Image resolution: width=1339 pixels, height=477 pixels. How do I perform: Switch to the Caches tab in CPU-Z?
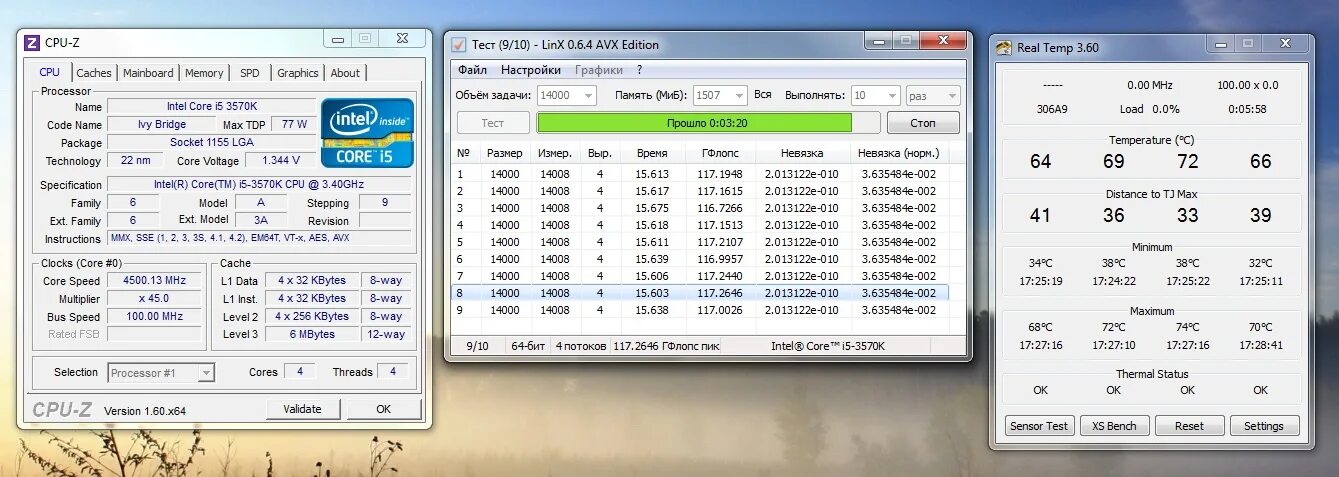(x=94, y=73)
